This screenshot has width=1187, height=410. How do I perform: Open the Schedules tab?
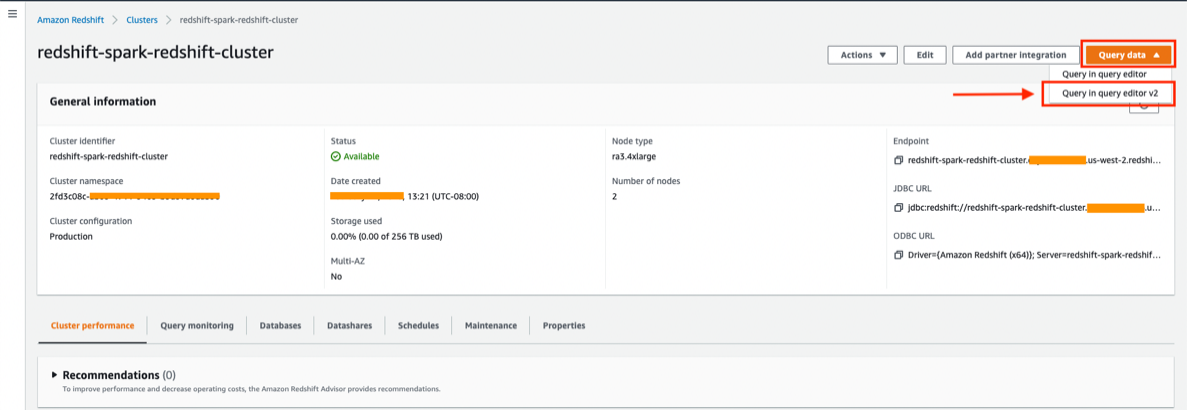419,325
